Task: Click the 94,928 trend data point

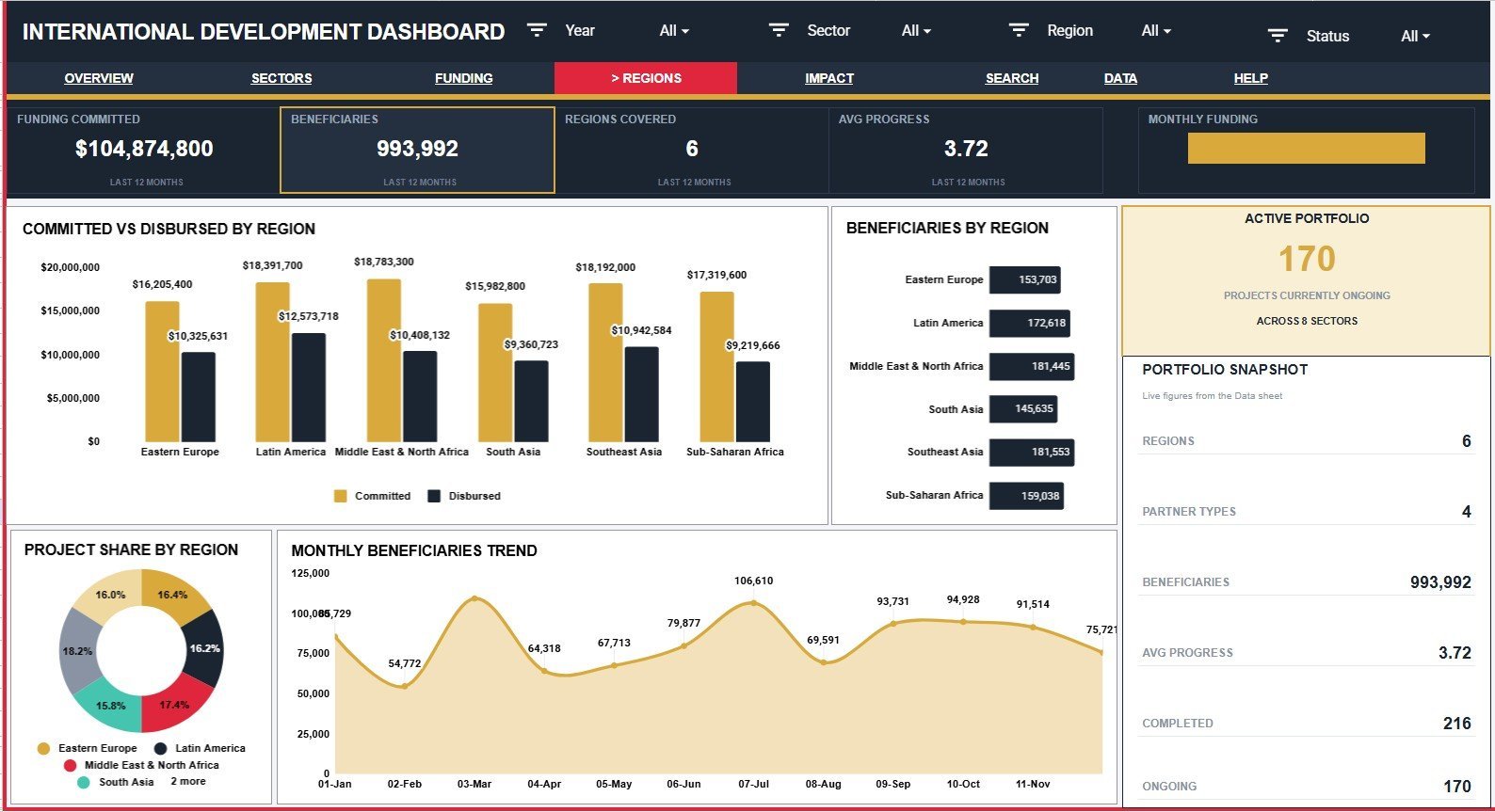Action: [963, 622]
